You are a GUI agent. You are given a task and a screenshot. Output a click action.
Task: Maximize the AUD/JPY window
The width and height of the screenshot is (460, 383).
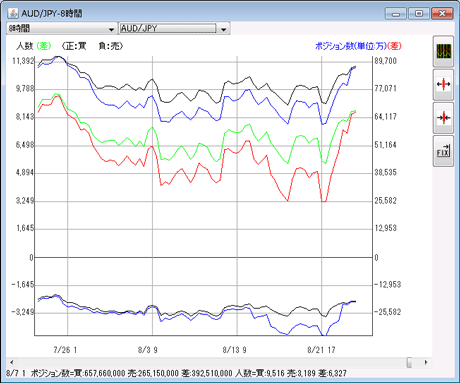click(x=419, y=14)
